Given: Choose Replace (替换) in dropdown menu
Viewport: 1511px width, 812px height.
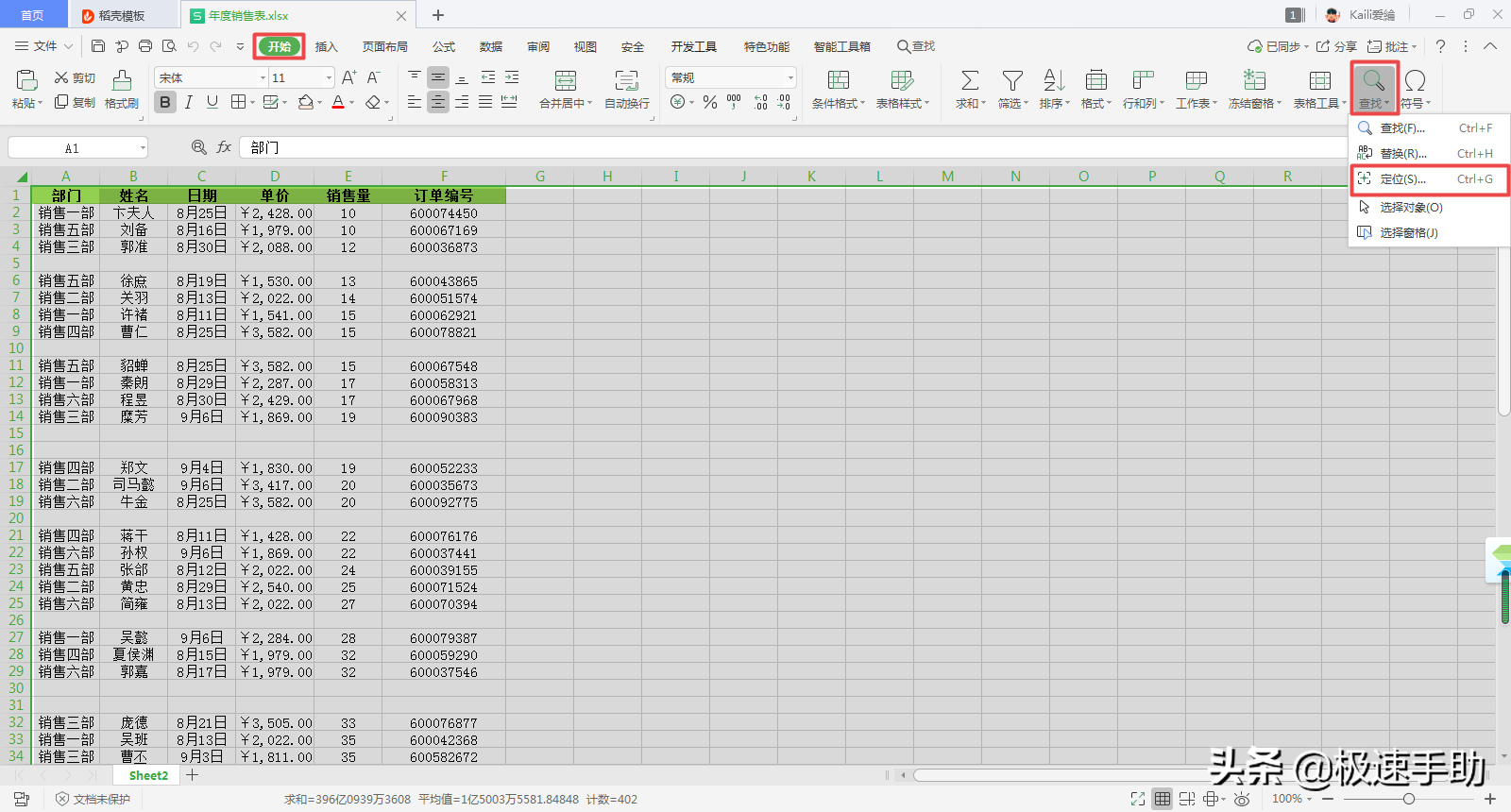Looking at the screenshot, I should pyautogui.click(x=1430, y=153).
